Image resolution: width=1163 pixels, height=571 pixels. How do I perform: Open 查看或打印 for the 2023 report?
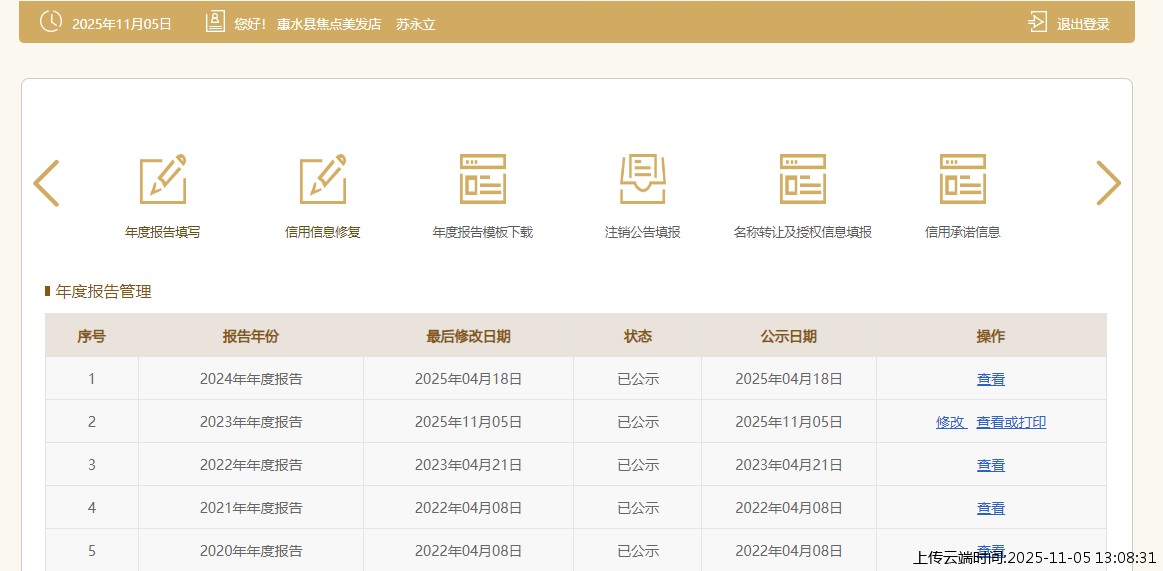[x=1011, y=423]
